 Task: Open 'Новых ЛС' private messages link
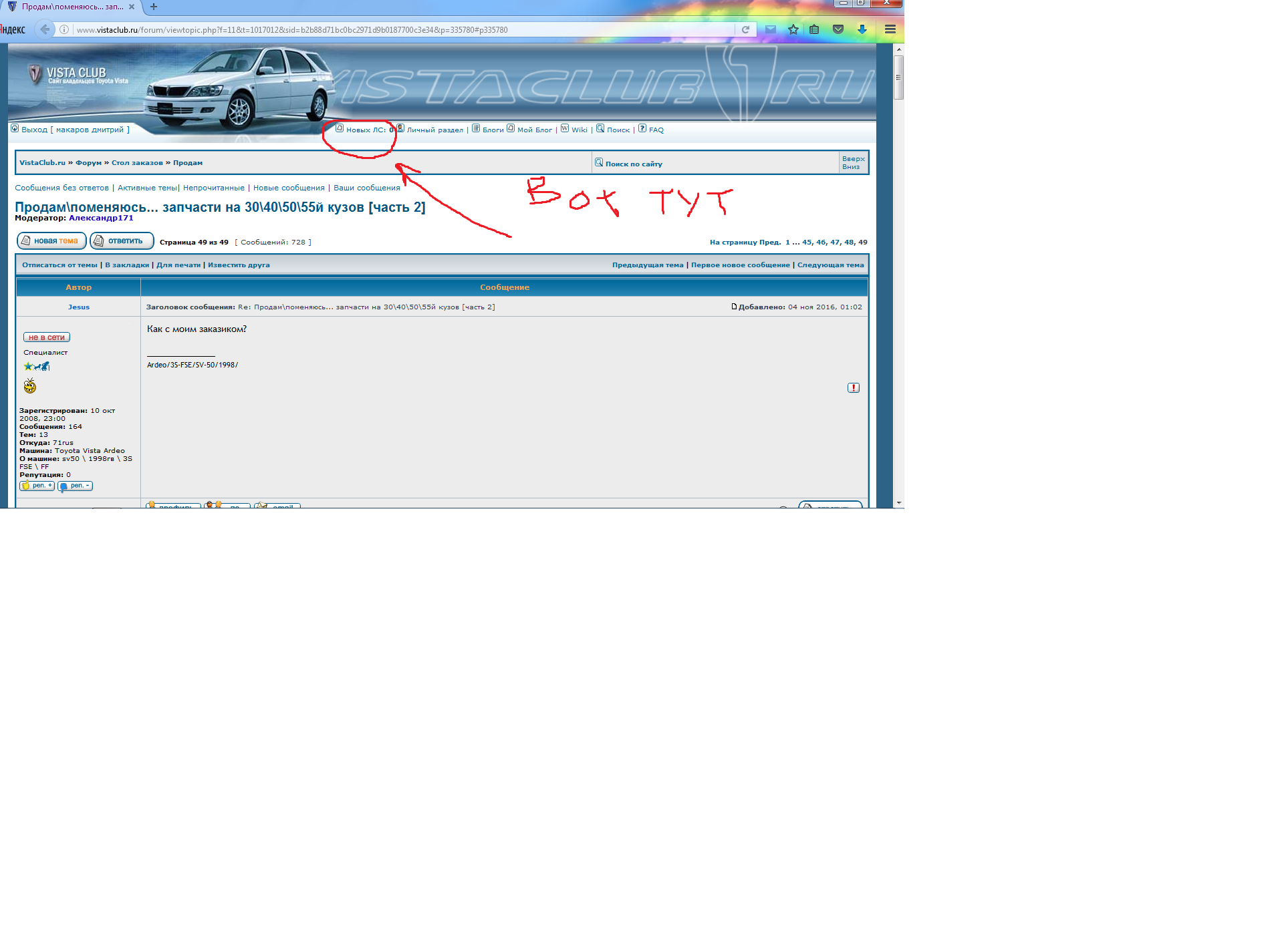[366, 130]
